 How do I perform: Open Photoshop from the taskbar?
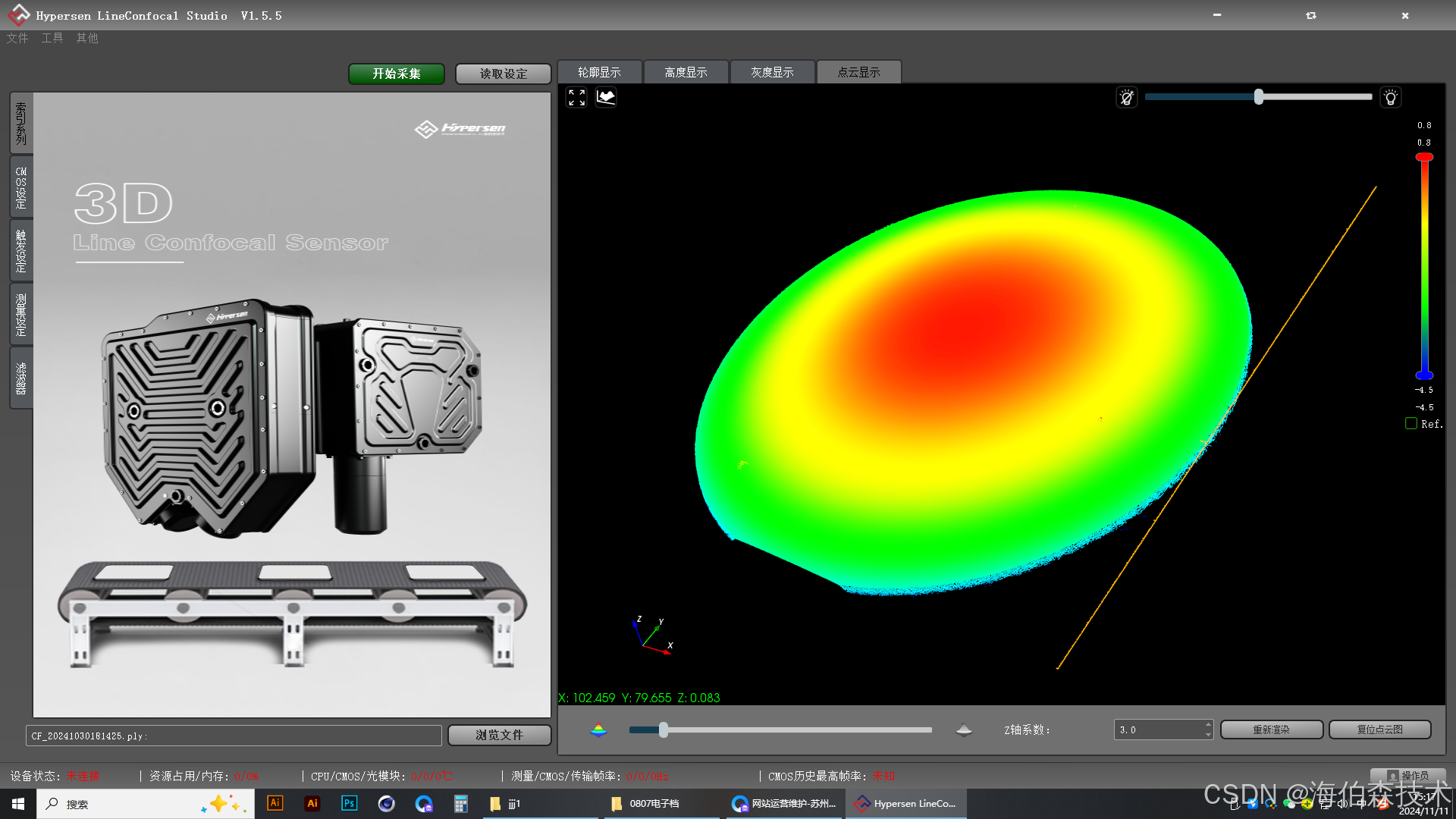pyautogui.click(x=349, y=804)
